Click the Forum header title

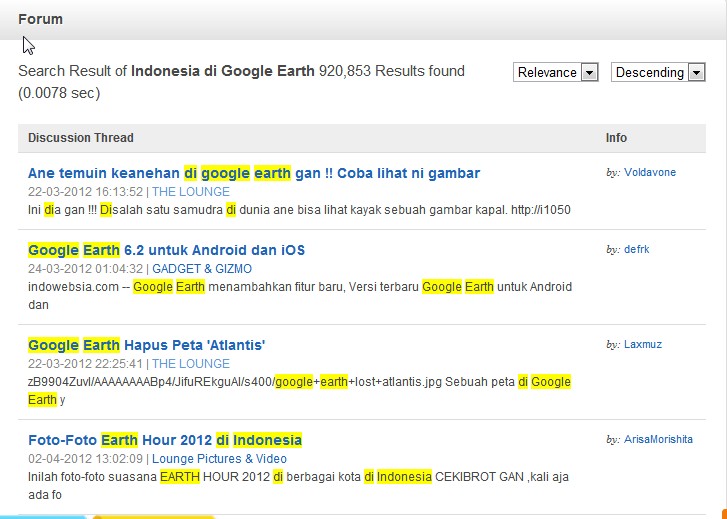pyautogui.click(x=40, y=19)
